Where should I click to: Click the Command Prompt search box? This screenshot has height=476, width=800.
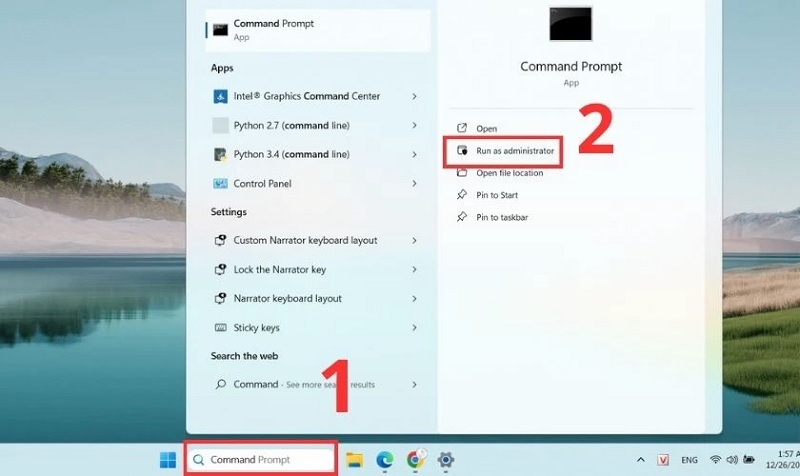(262, 460)
